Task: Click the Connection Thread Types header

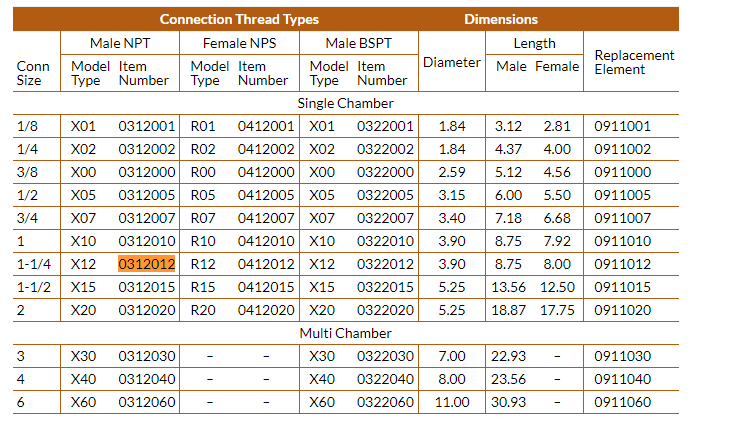Action: 239,19
